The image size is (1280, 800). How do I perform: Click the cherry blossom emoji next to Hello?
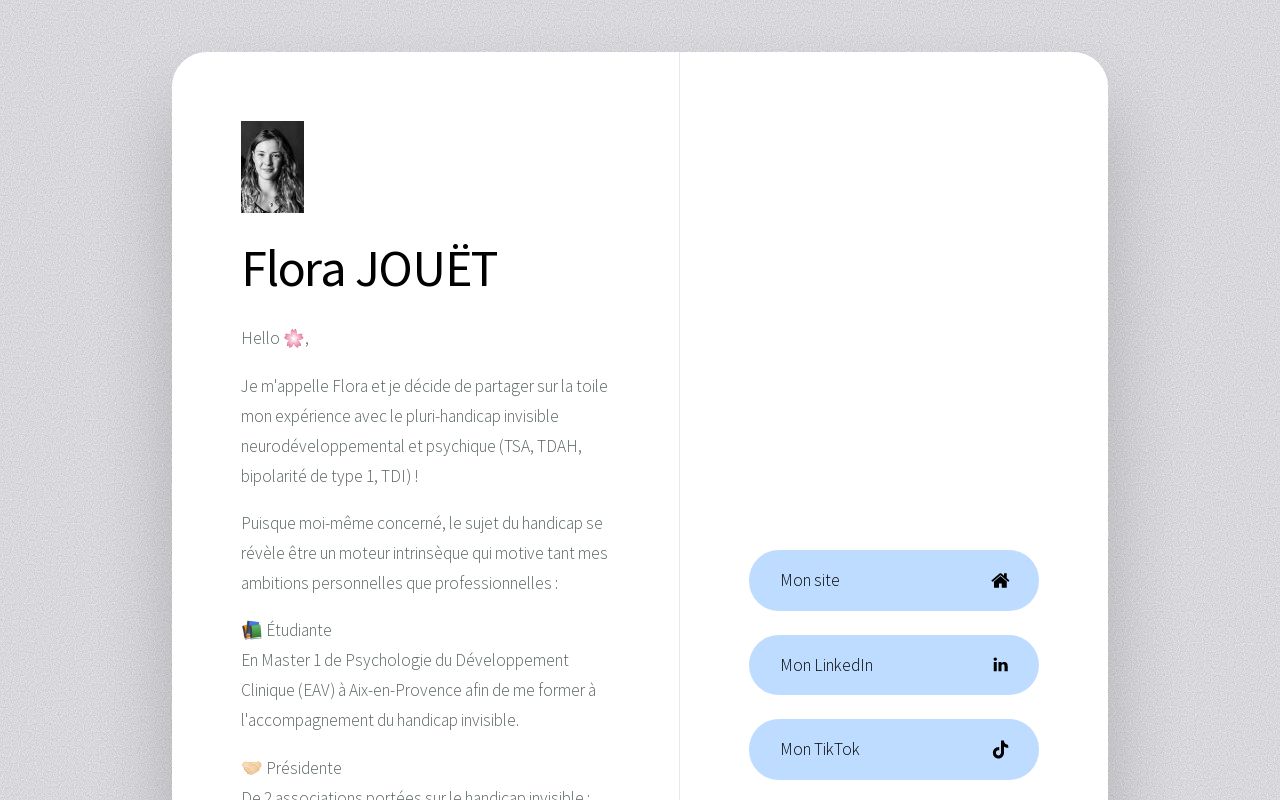293,338
